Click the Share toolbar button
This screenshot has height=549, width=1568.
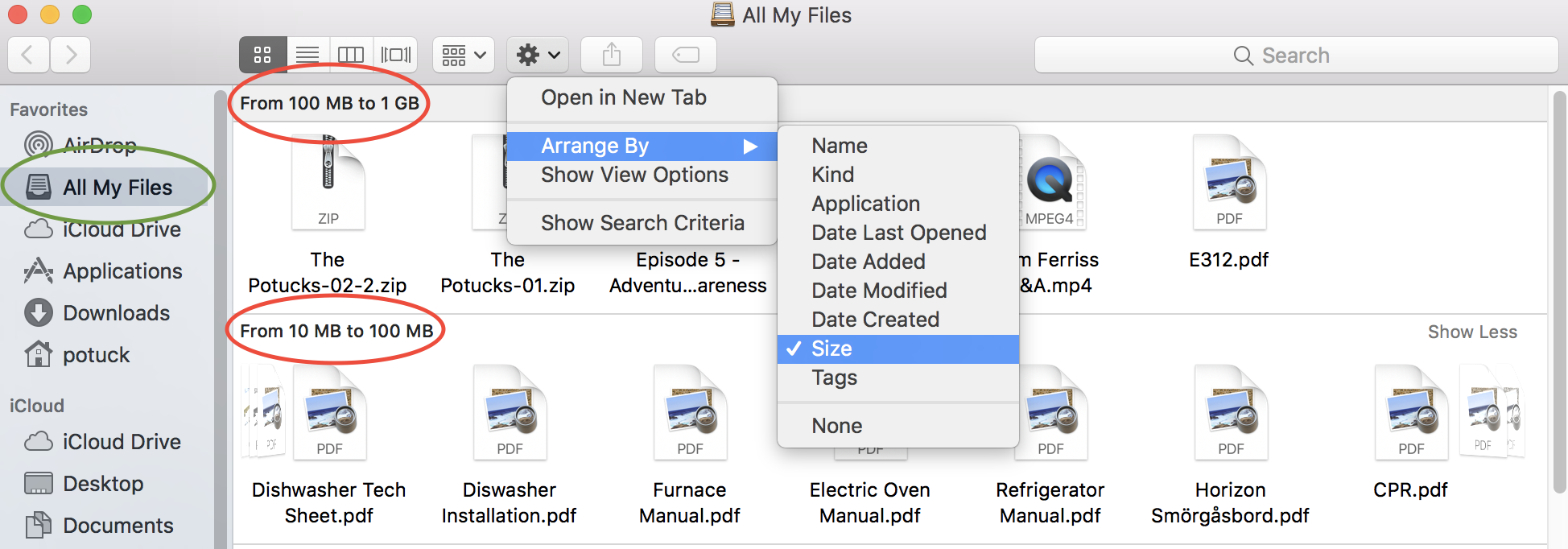click(x=612, y=55)
